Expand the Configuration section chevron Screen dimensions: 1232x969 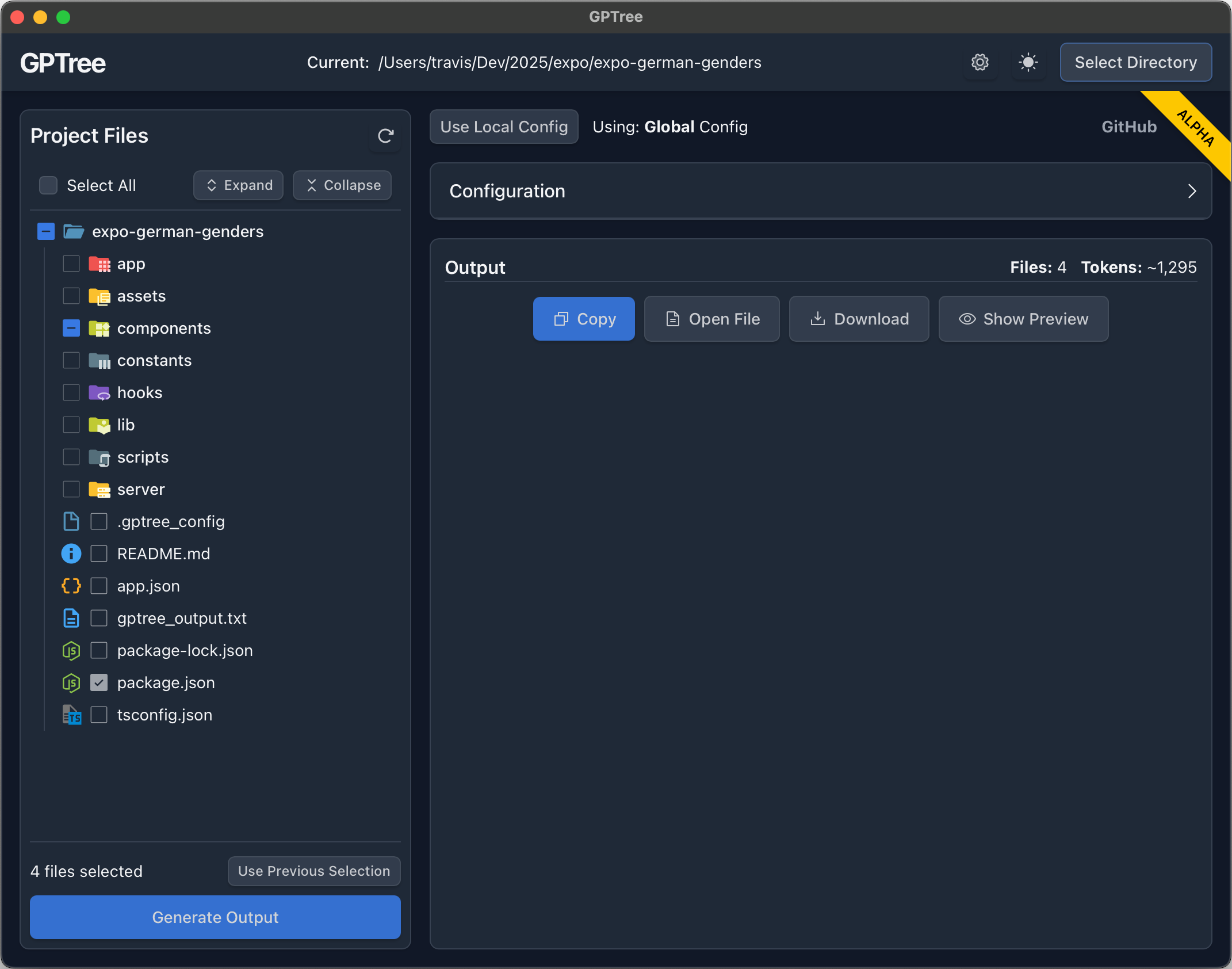coord(1191,191)
